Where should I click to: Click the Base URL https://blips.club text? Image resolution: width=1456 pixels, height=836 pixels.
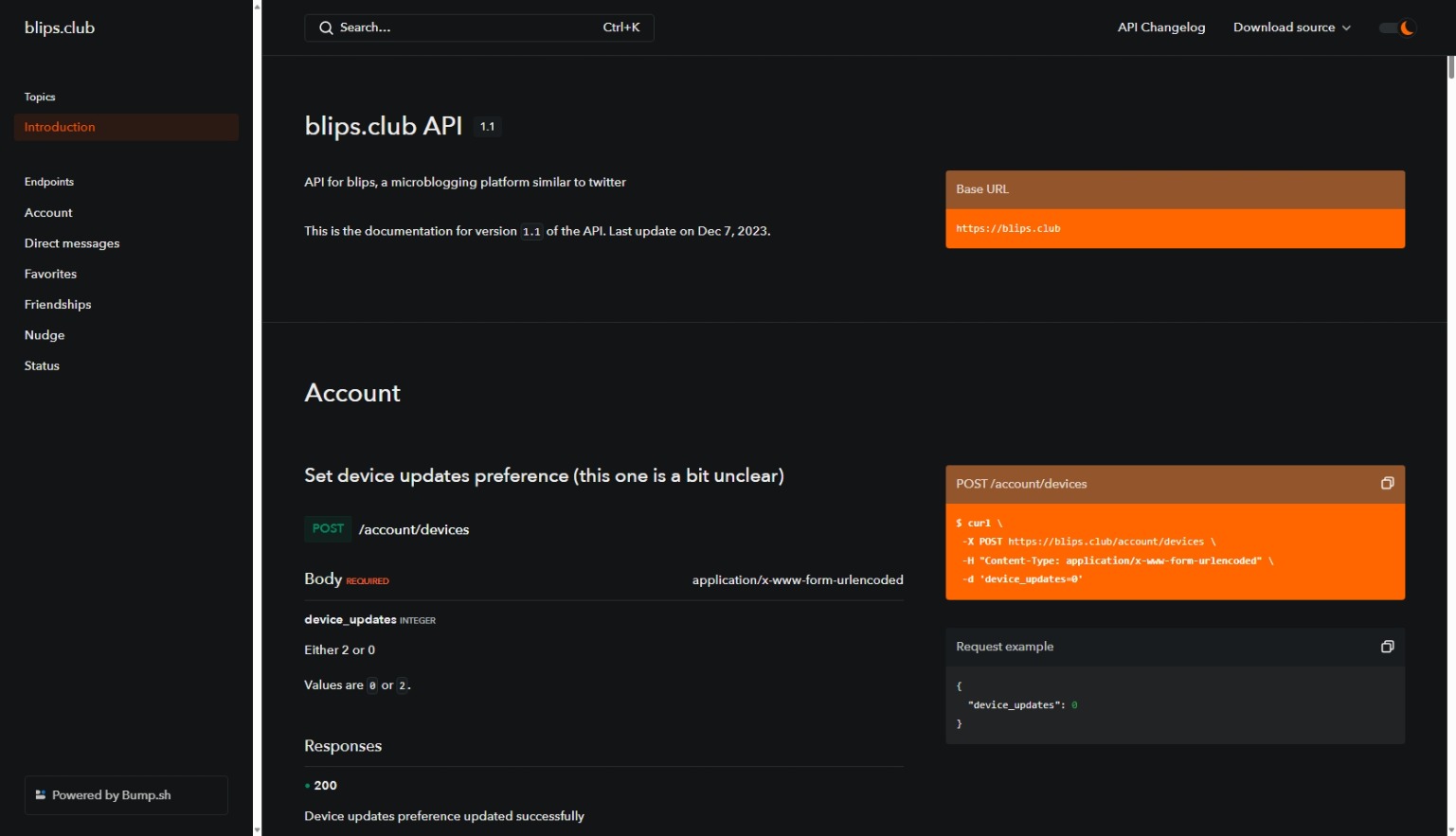point(1008,228)
